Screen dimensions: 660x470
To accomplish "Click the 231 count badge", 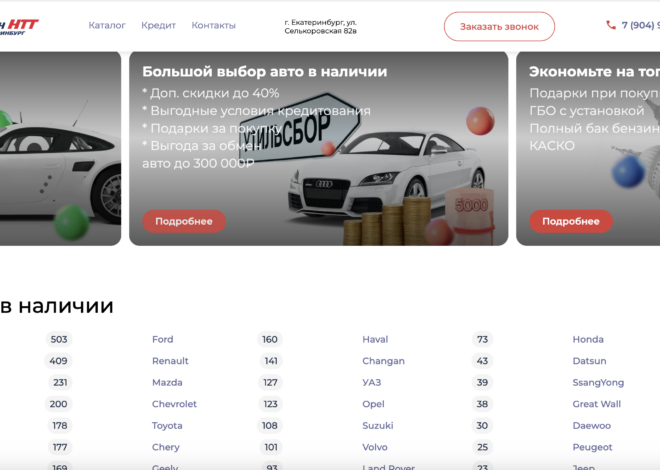I will coord(60,382).
